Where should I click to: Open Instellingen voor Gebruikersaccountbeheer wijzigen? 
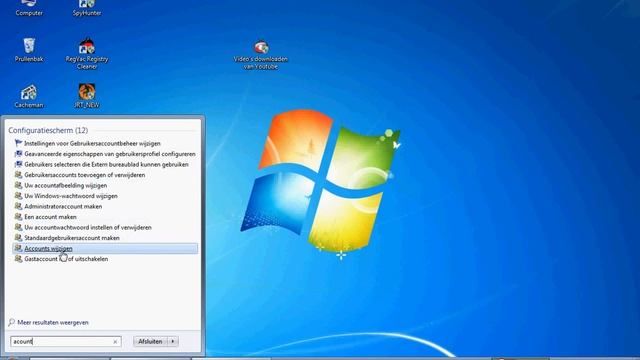[92, 143]
